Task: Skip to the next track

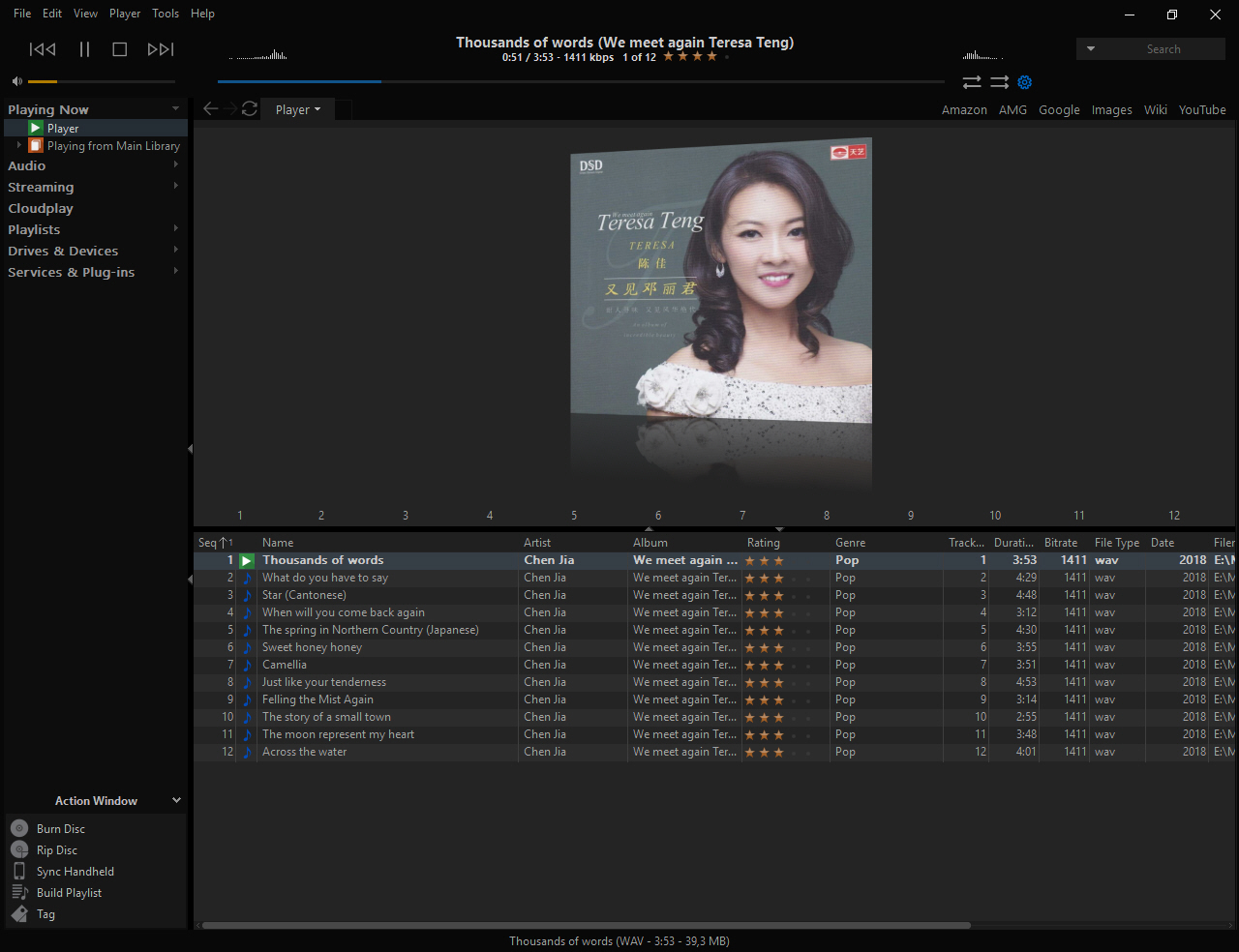Action: (161, 49)
